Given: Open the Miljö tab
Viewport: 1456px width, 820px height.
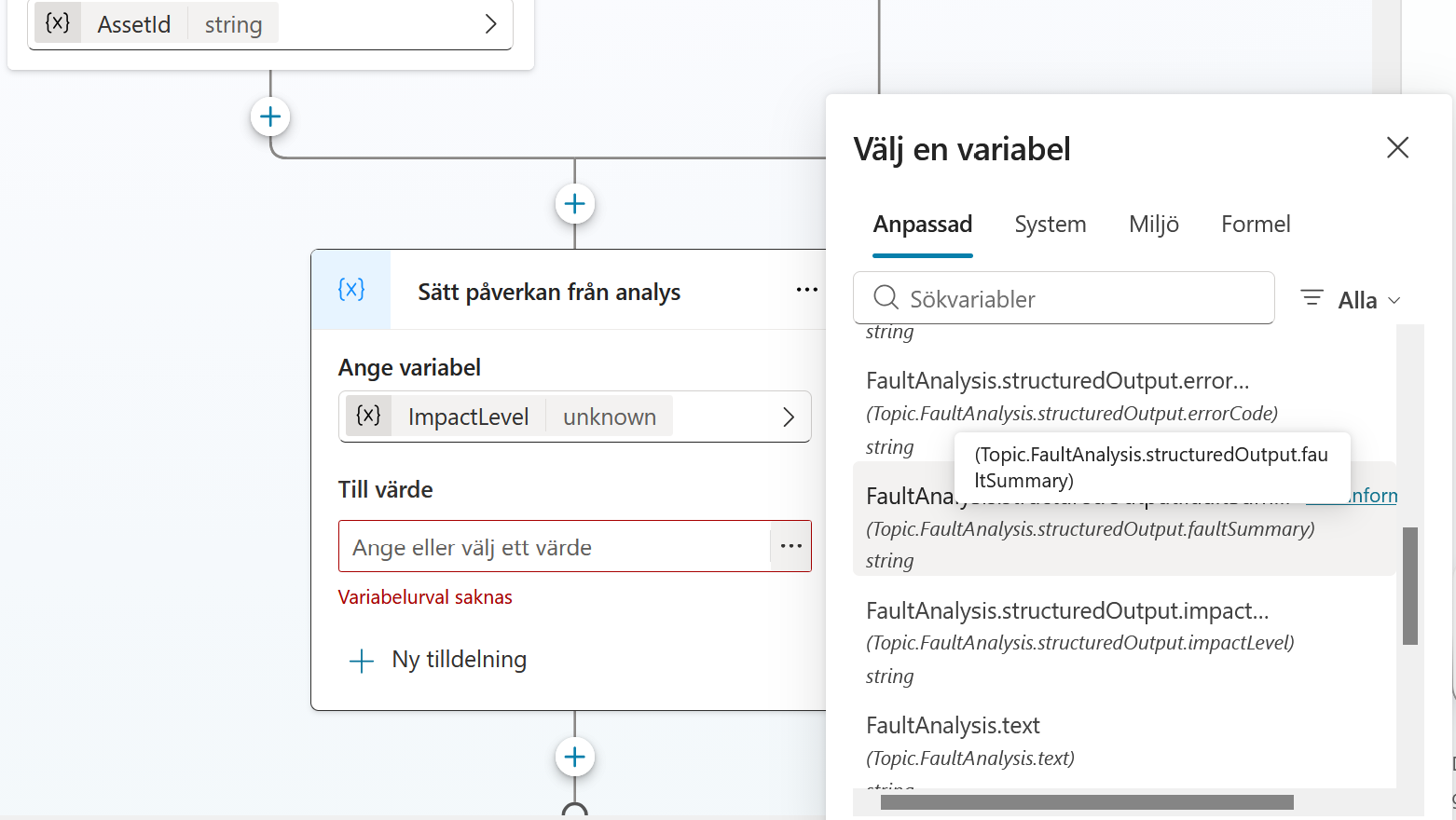Looking at the screenshot, I should pos(1154,225).
